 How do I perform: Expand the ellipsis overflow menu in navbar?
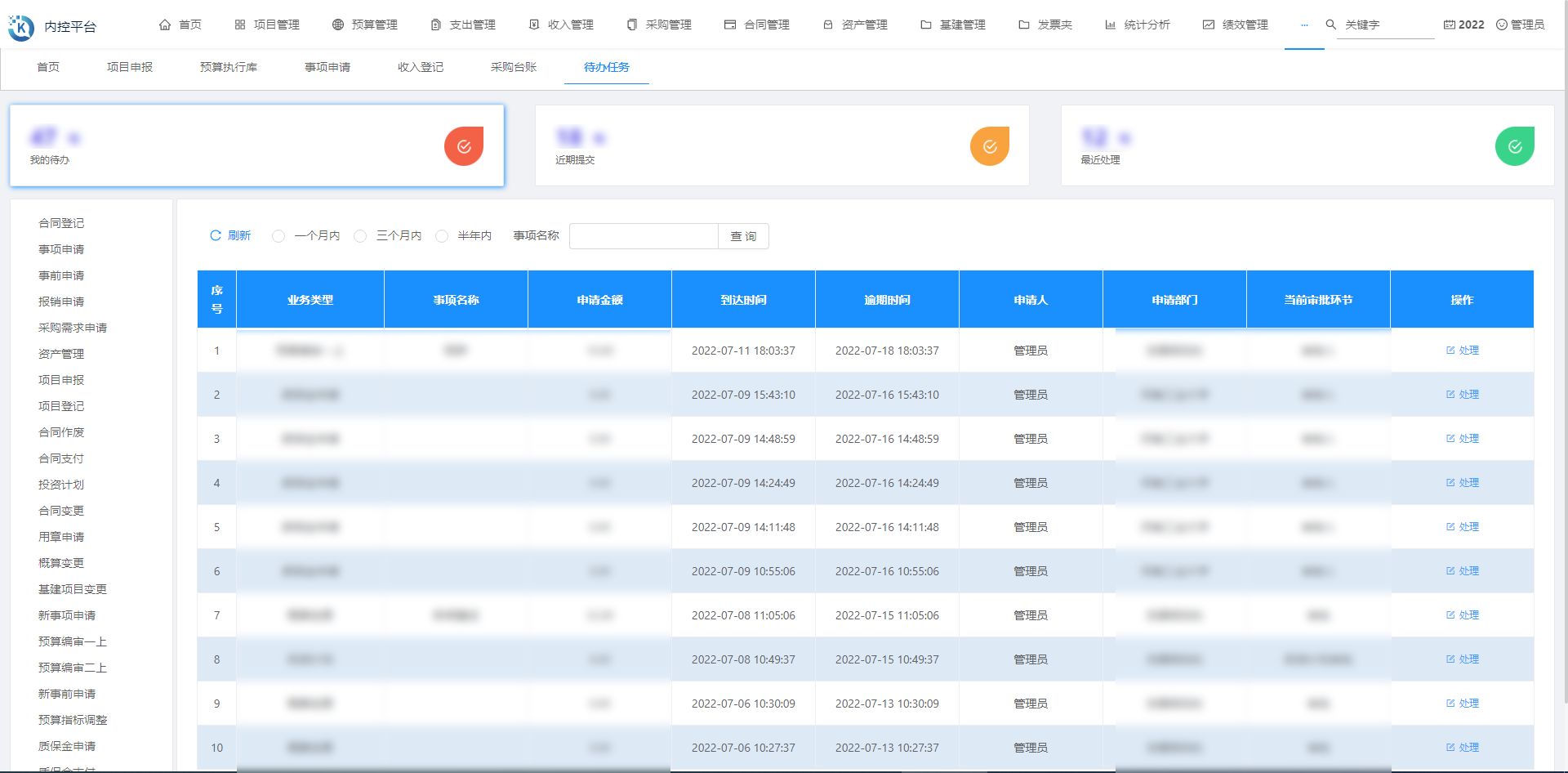click(x=1304, y=25)
